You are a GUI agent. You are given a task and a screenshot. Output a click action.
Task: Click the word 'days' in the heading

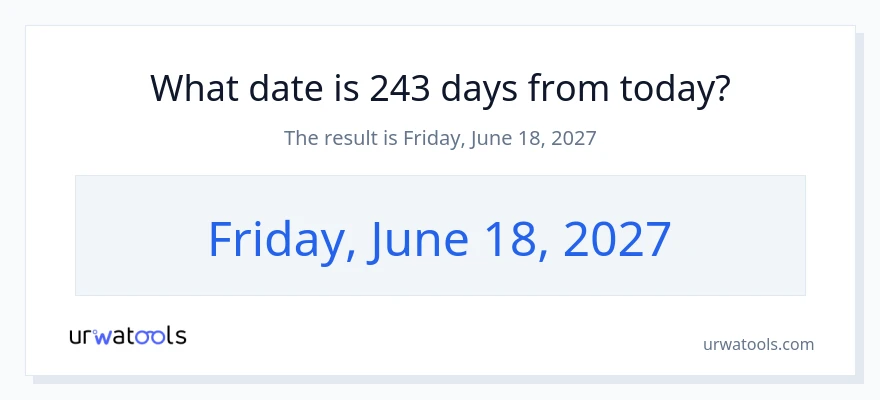click(x=479, y=90)
